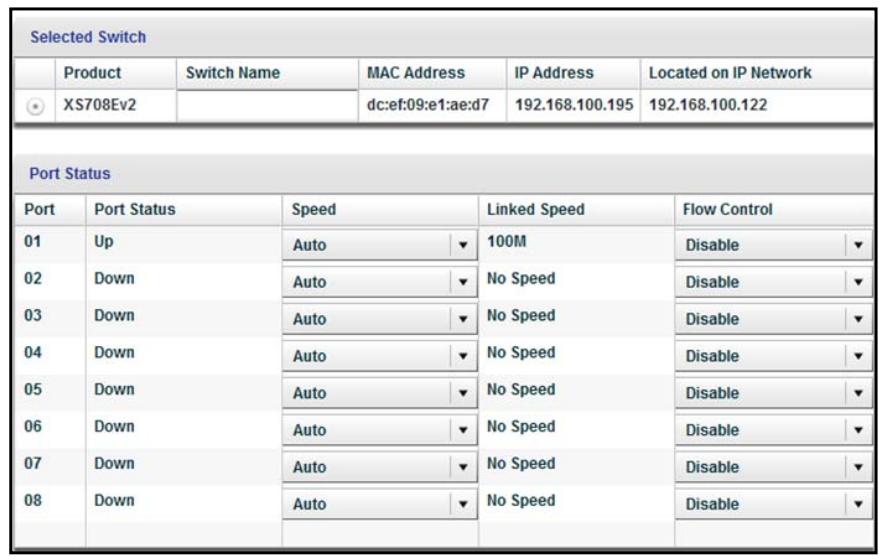The image size is (879, 557).
Task: Open the Flow Control dropdown for port 06
Action: (774, 430)
